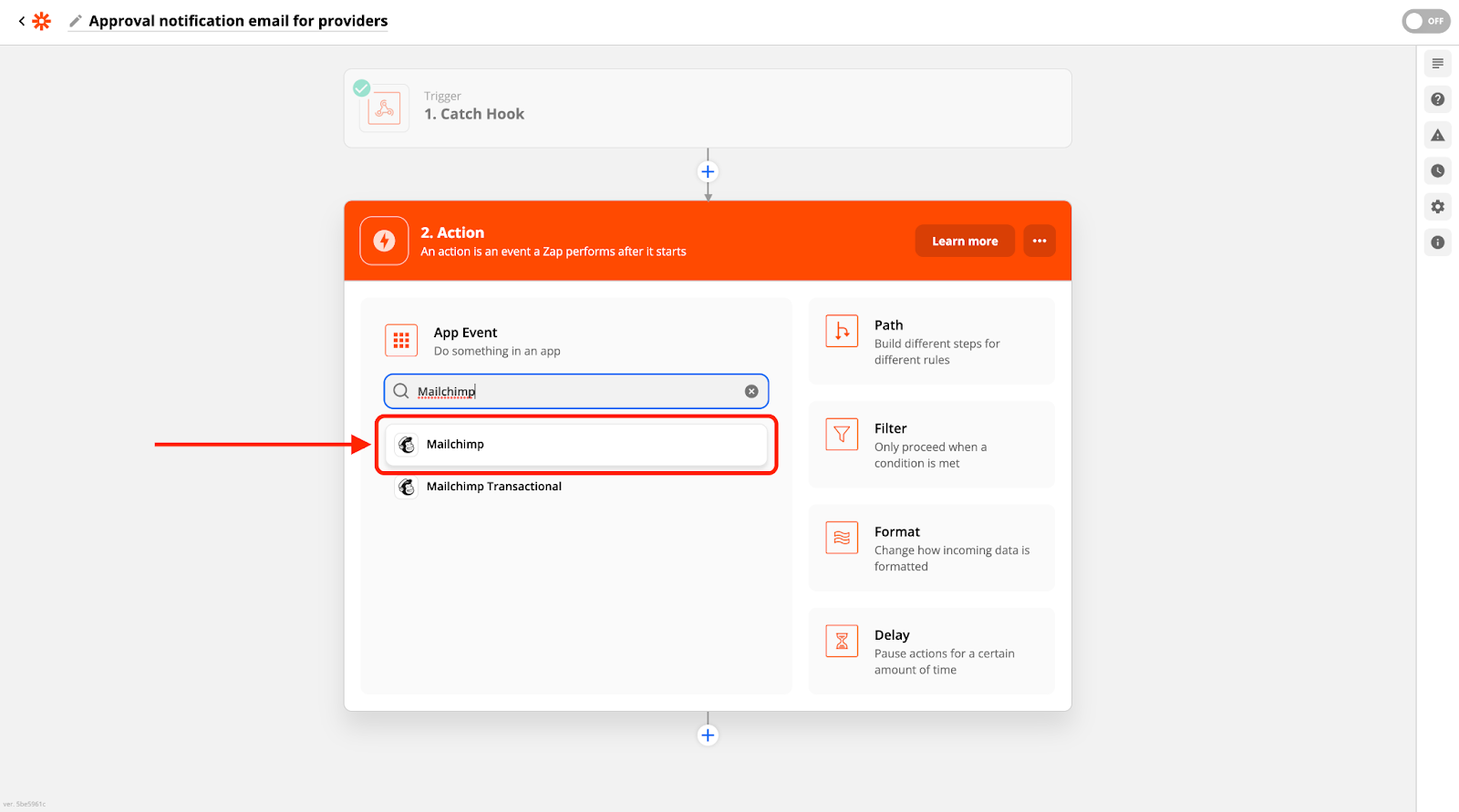
Task: Click the 'App Event' heading
Action: click(465, 333)
